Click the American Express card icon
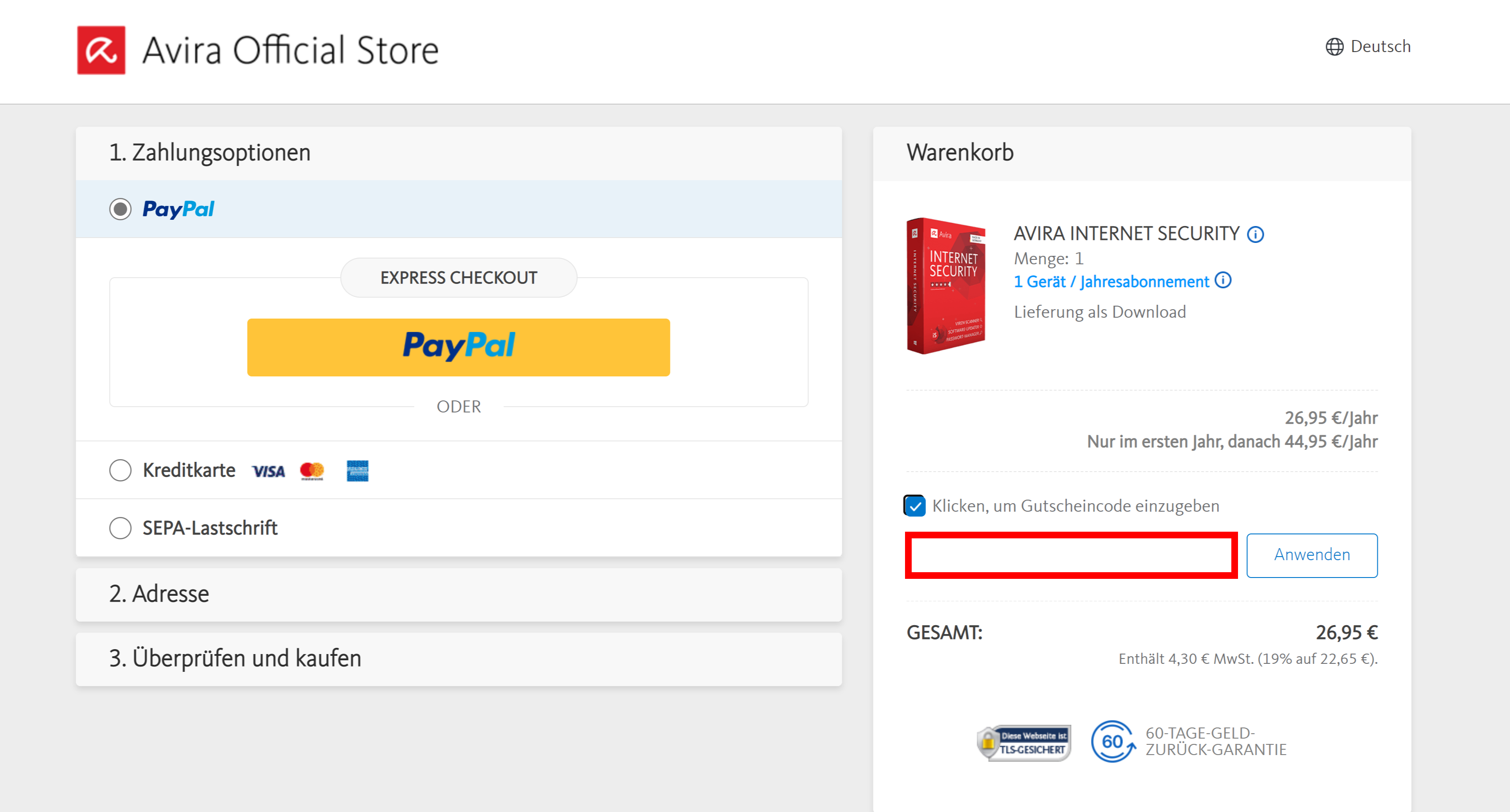 (x=357, y=471)
